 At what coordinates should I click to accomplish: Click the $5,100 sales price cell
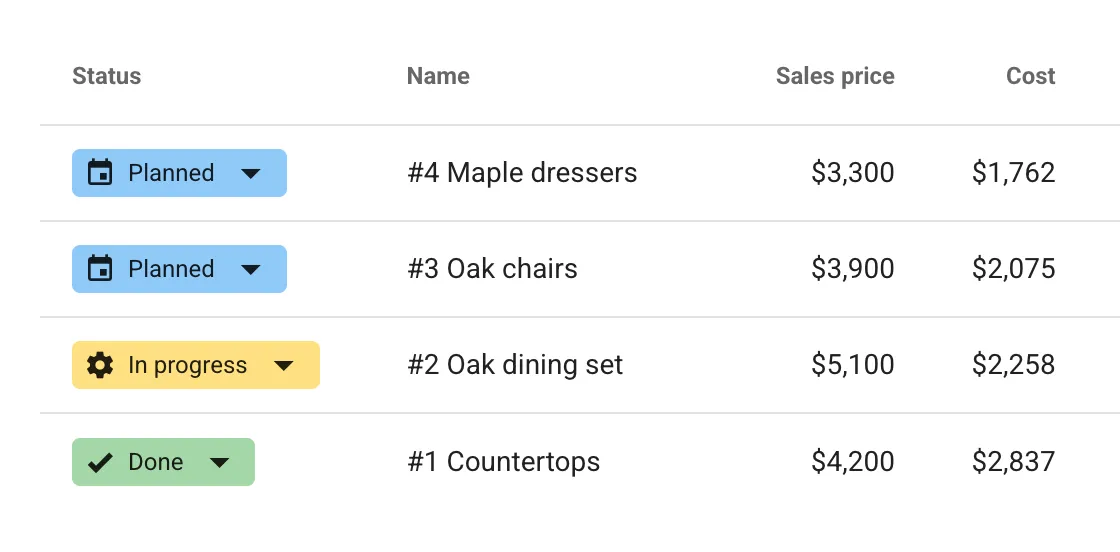point(853,365)
